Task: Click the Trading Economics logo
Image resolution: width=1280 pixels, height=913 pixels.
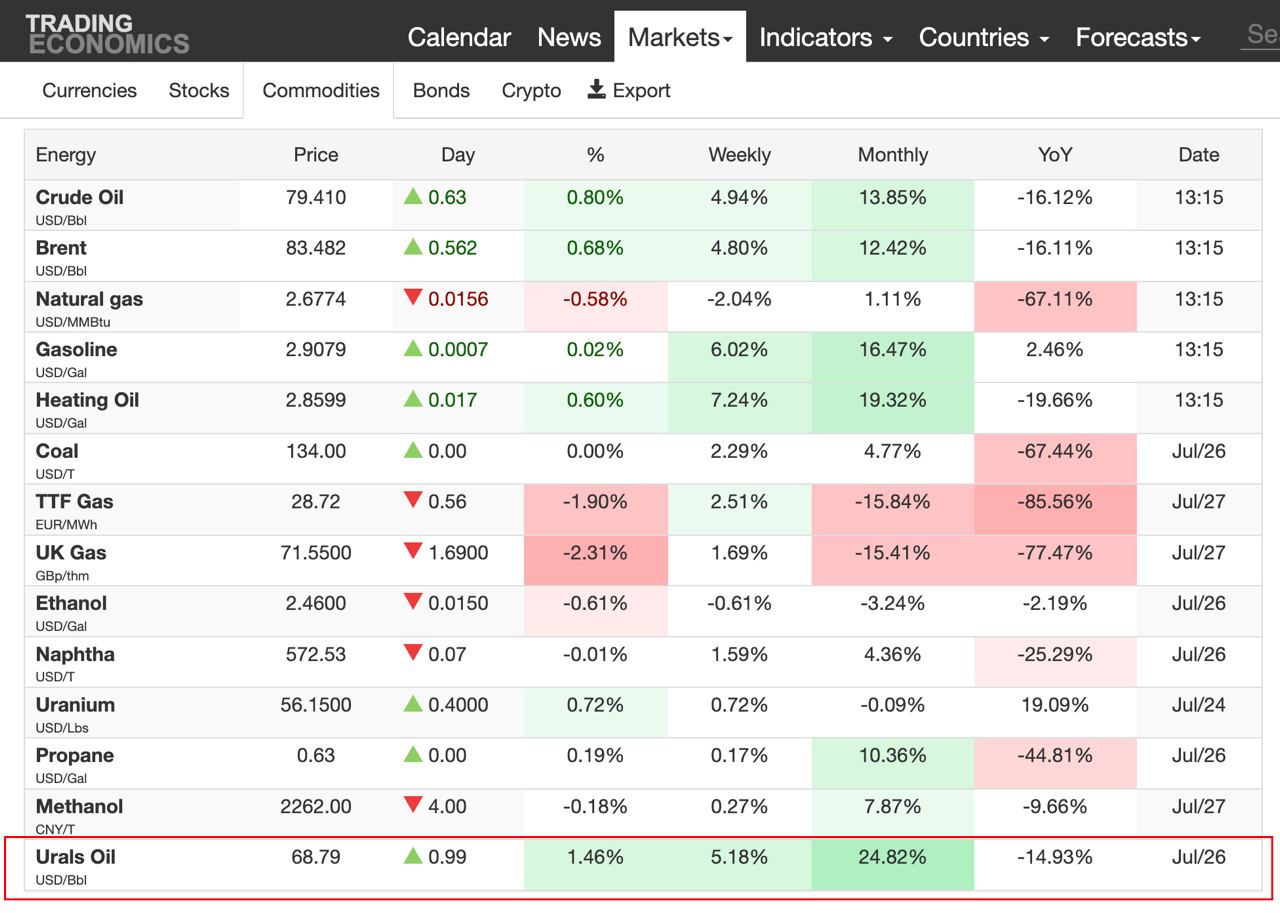Action: point(107,34)
